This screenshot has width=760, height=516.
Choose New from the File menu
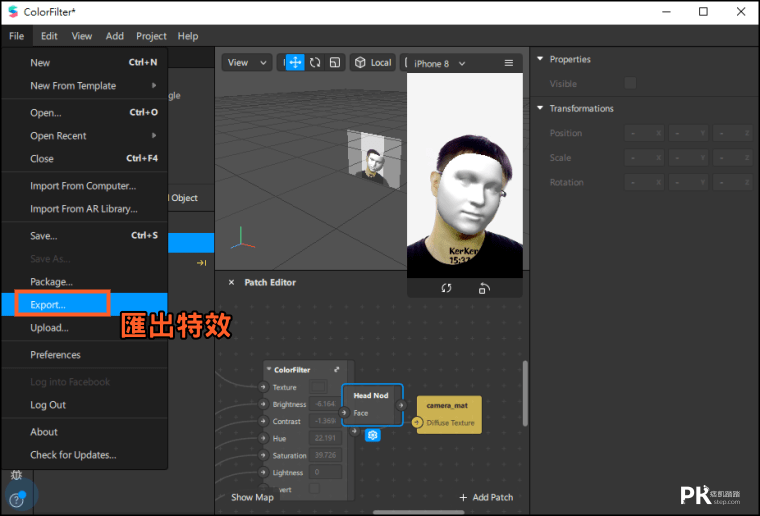pyautogui.click(x=85, y=63)
